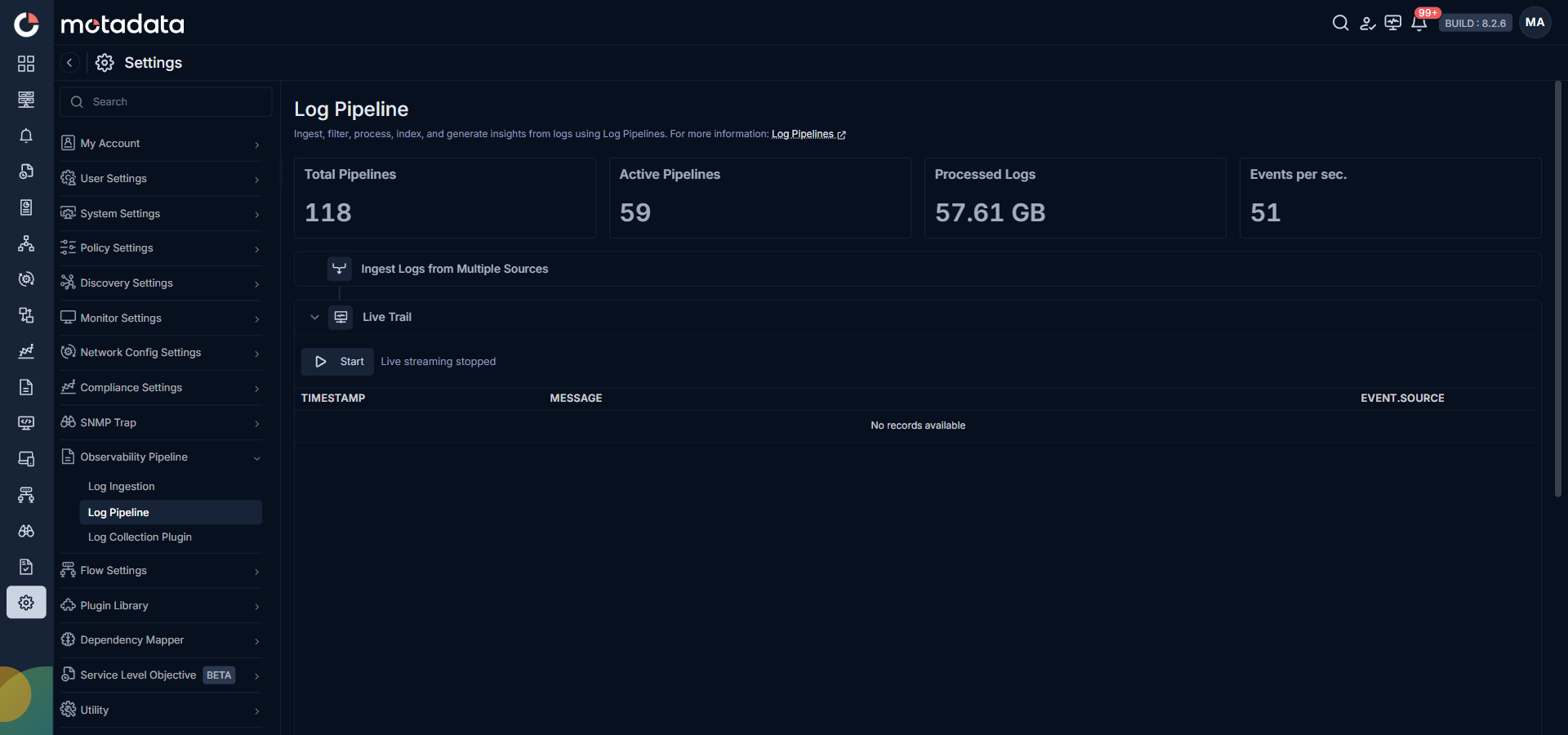
Task: Click the settings Search input field
Action: [x=166, y=102]
